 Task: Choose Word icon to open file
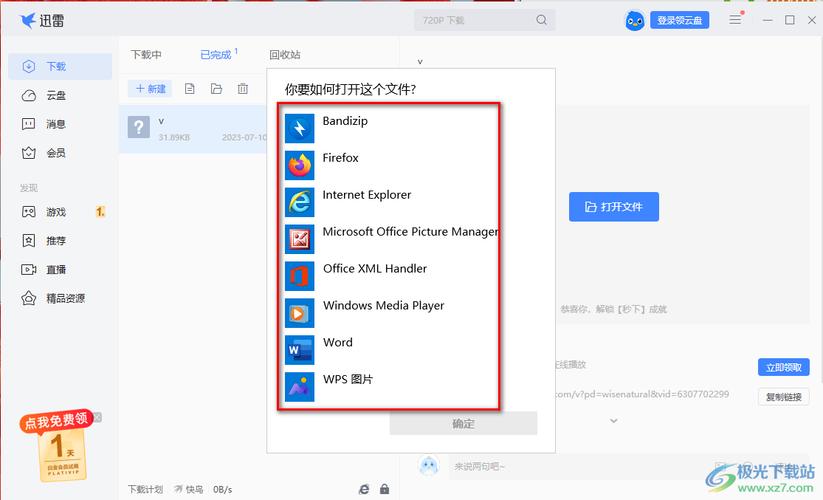pyautogui.click(x=300, y=350)
